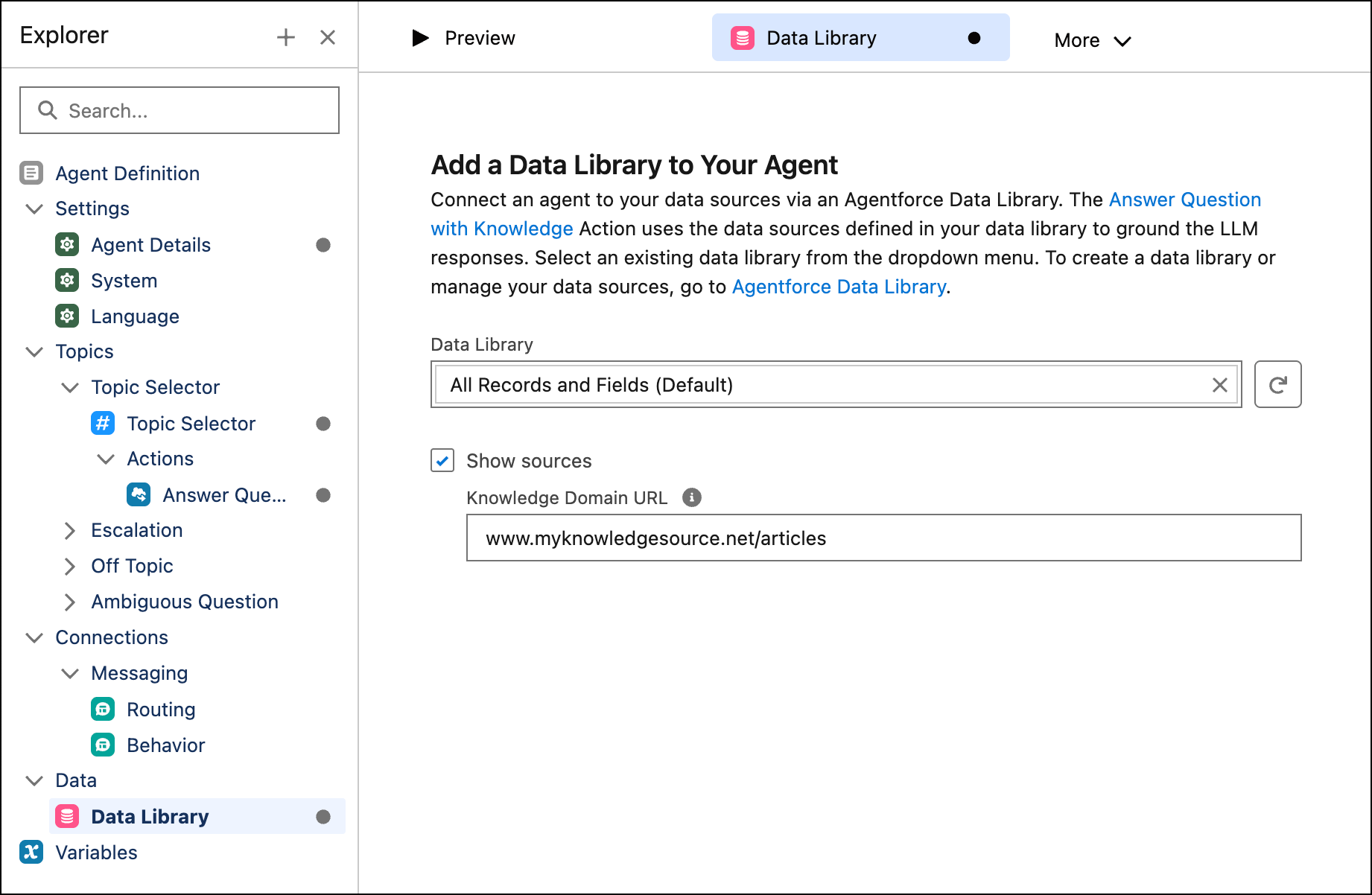Click the Agent Definition document icon
The image size is (1372, 895).
(x=31, y=173)
